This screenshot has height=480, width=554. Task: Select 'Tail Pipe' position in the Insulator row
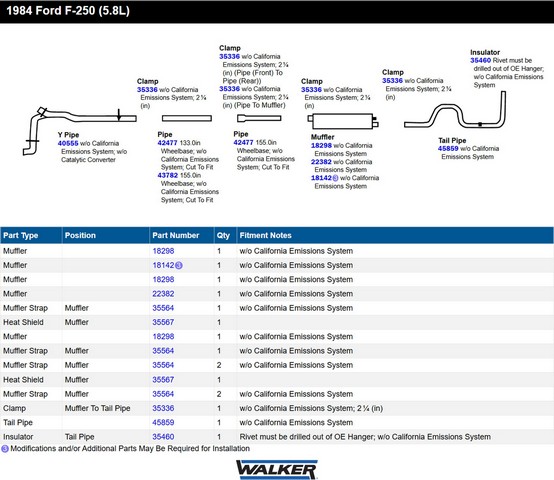79,437
